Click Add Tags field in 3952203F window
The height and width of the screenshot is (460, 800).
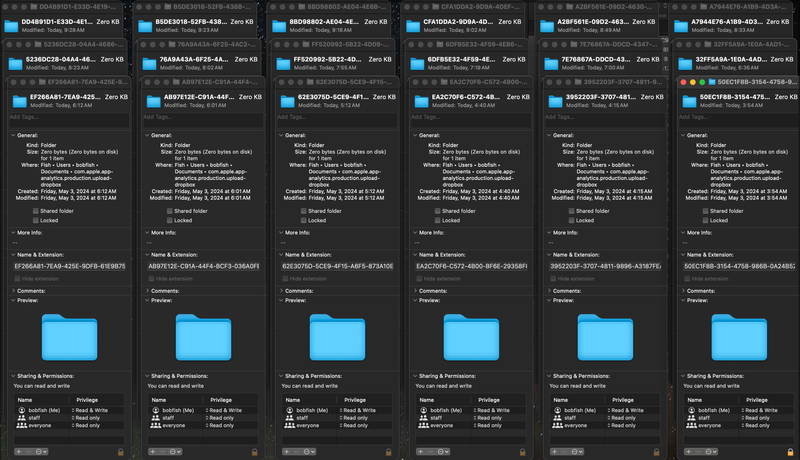[605, 120]
